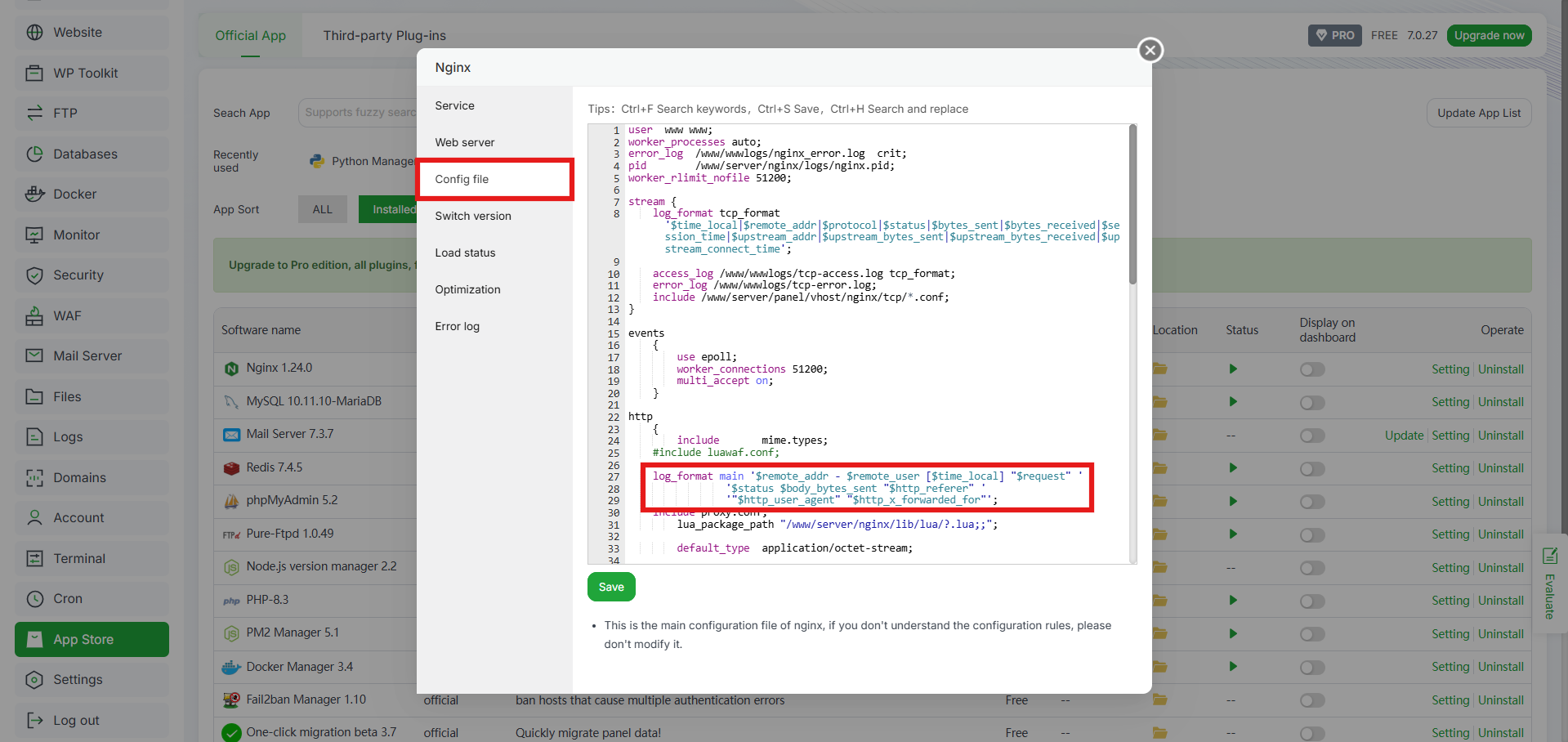The height and width of the screenshot is (742, 1568).
Task: Open the Databases sidebar icon
Action: click(34, 154)
